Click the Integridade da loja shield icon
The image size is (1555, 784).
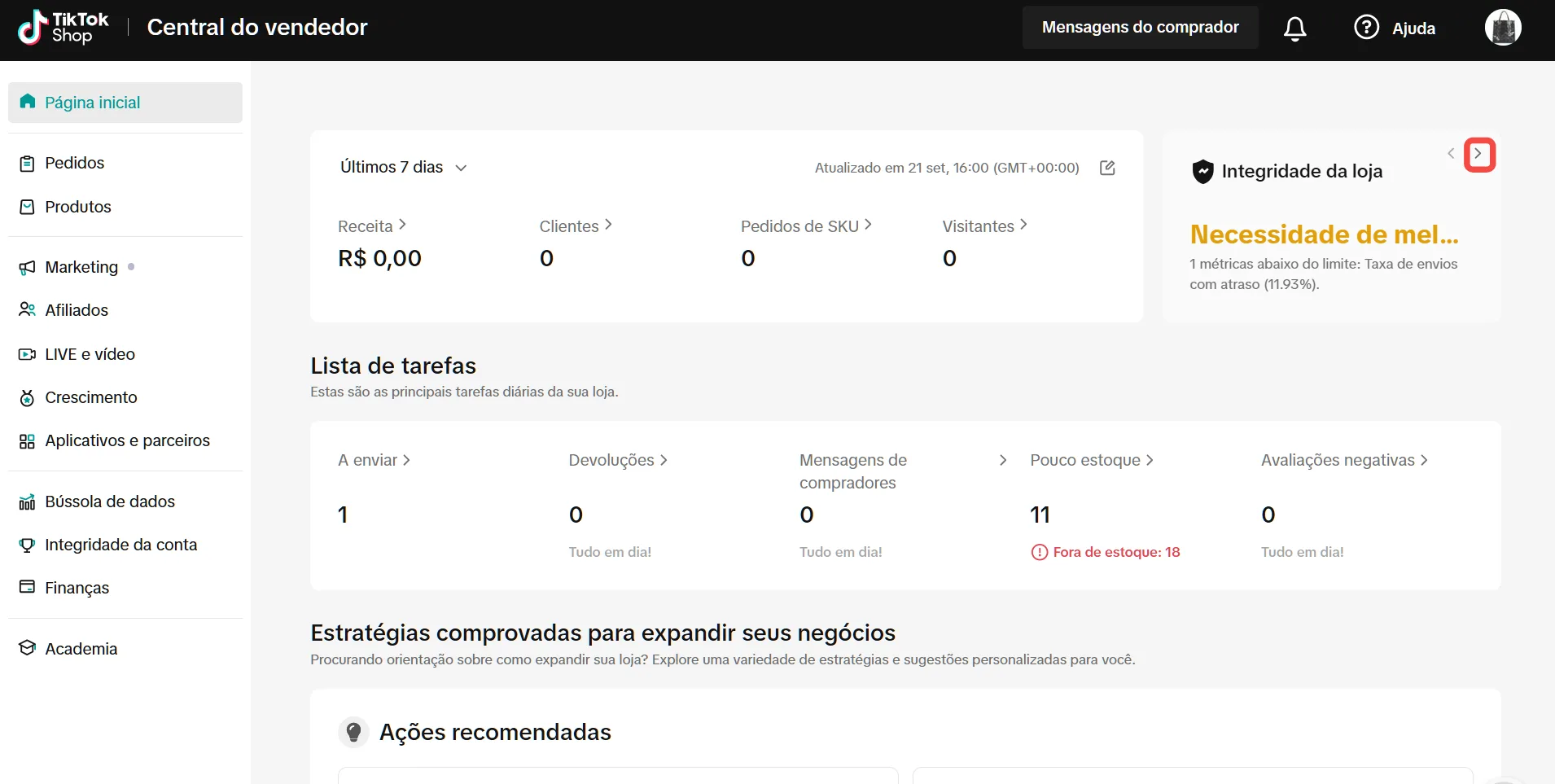pos(1202,172)
